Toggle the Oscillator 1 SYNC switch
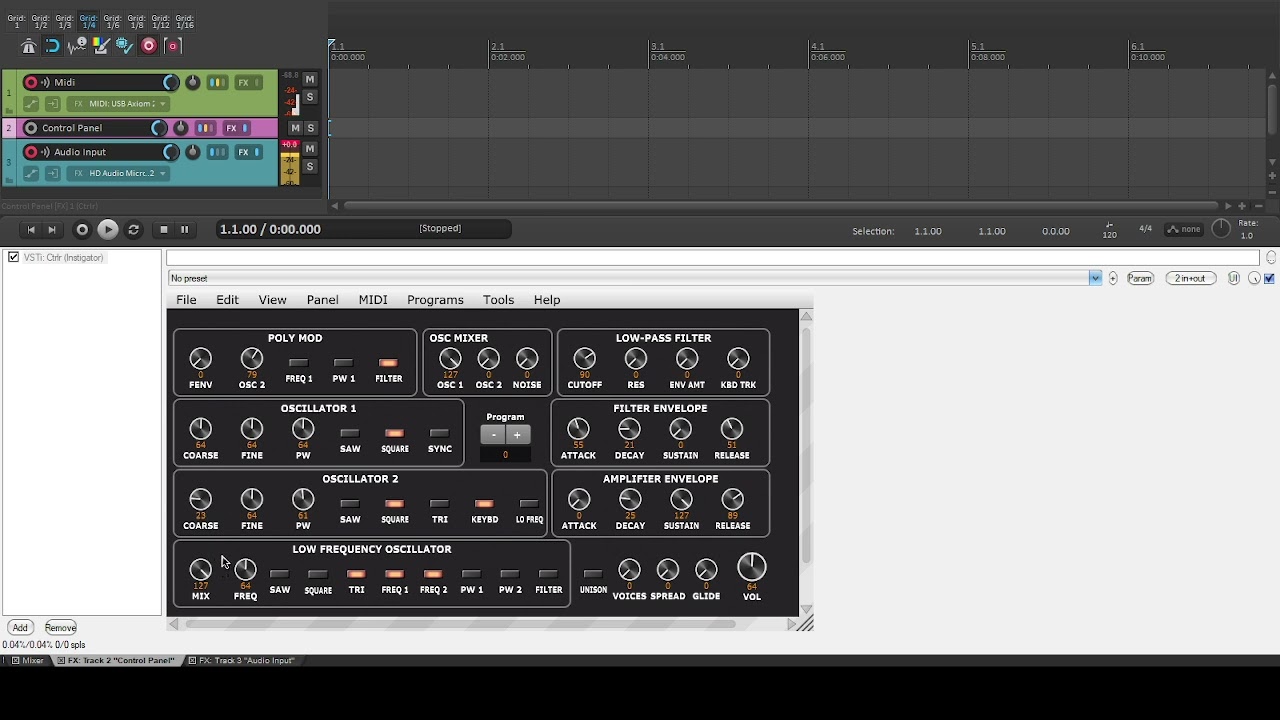Viewport: 1280px width, 720px height. 439,434
